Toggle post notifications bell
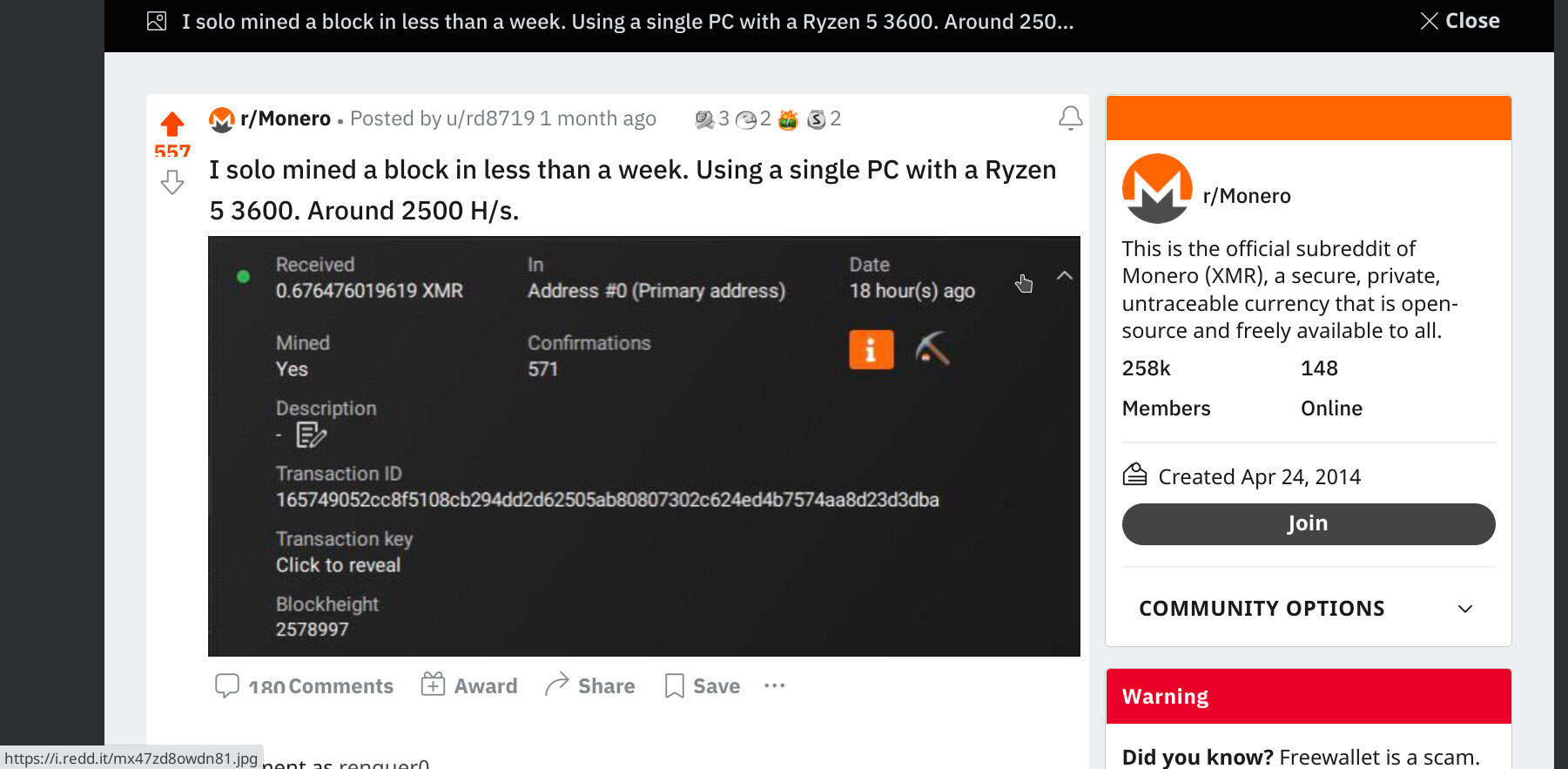The width and height of the screenshot is (1568, 769). tap(1070, 118)
